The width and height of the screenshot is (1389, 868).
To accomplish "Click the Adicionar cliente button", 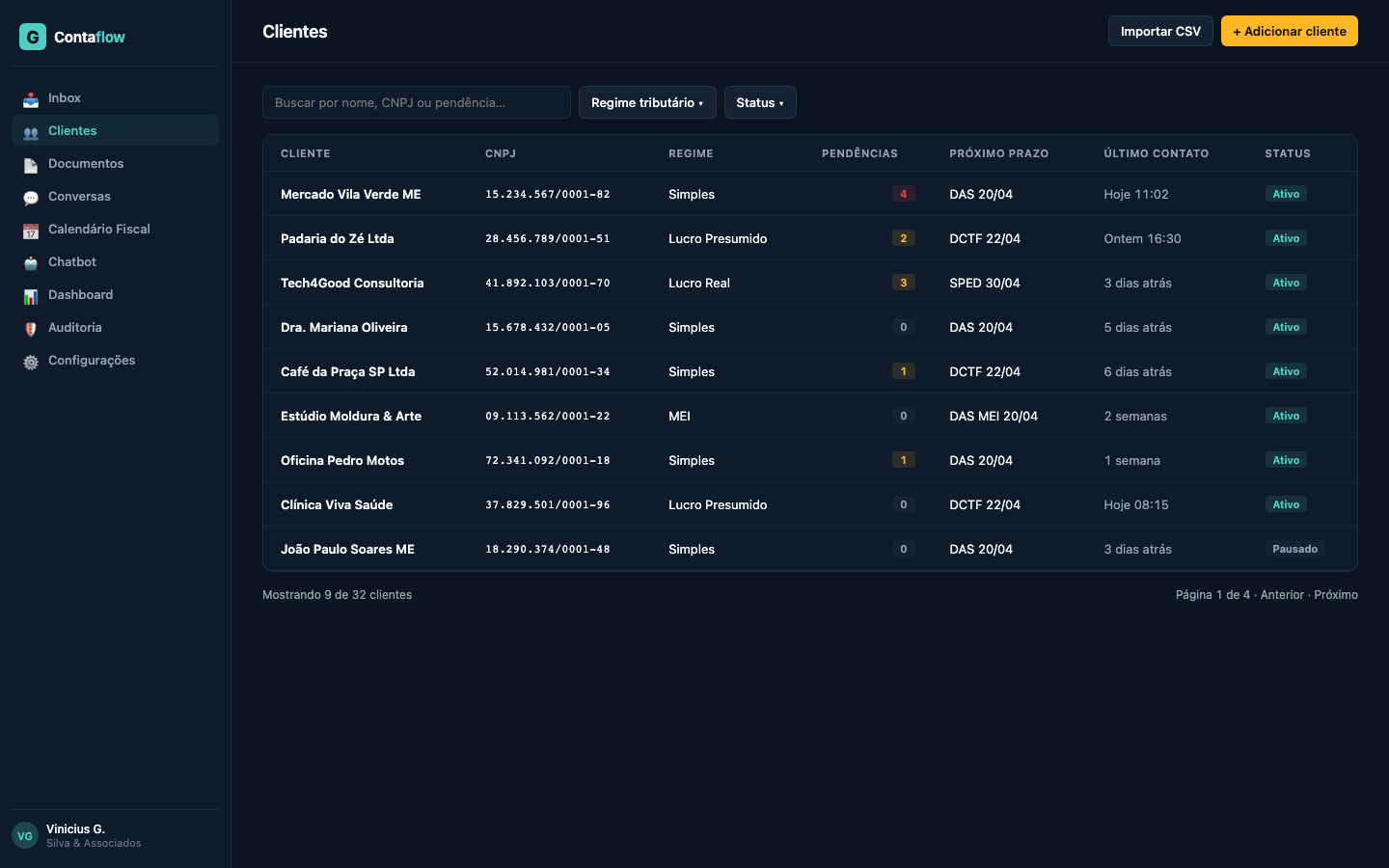I will [x=1289, y=31].
